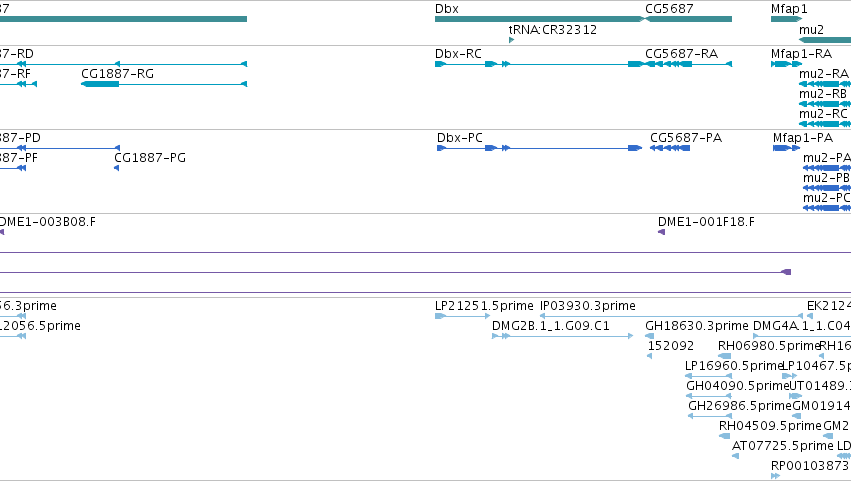Click the tRNA:CR32312 arrow glyph
The height and width of the screenshot is (481, 851).
click(511, 40)
